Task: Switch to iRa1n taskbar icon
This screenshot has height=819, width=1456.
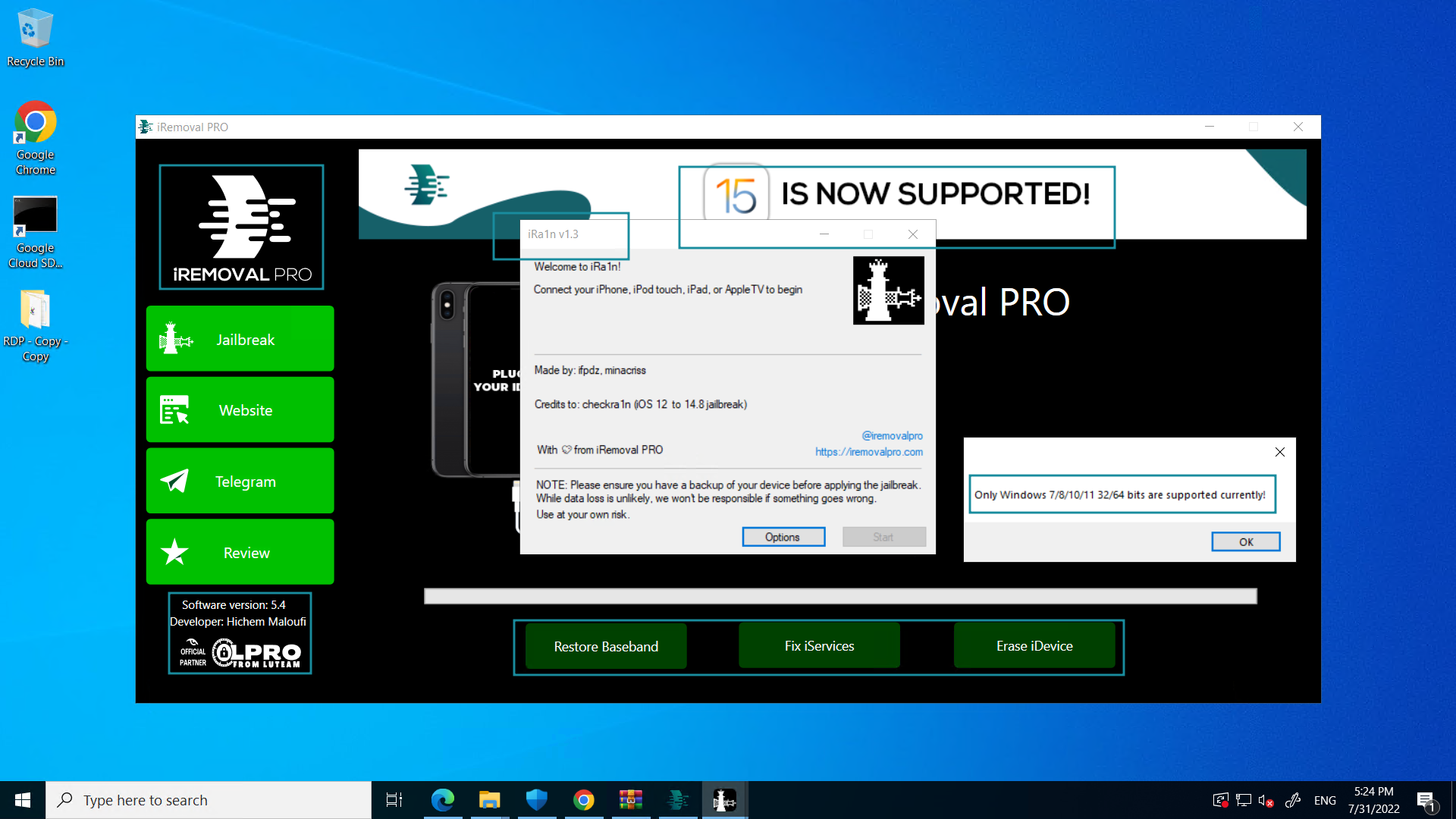Action: pos(725,800)
